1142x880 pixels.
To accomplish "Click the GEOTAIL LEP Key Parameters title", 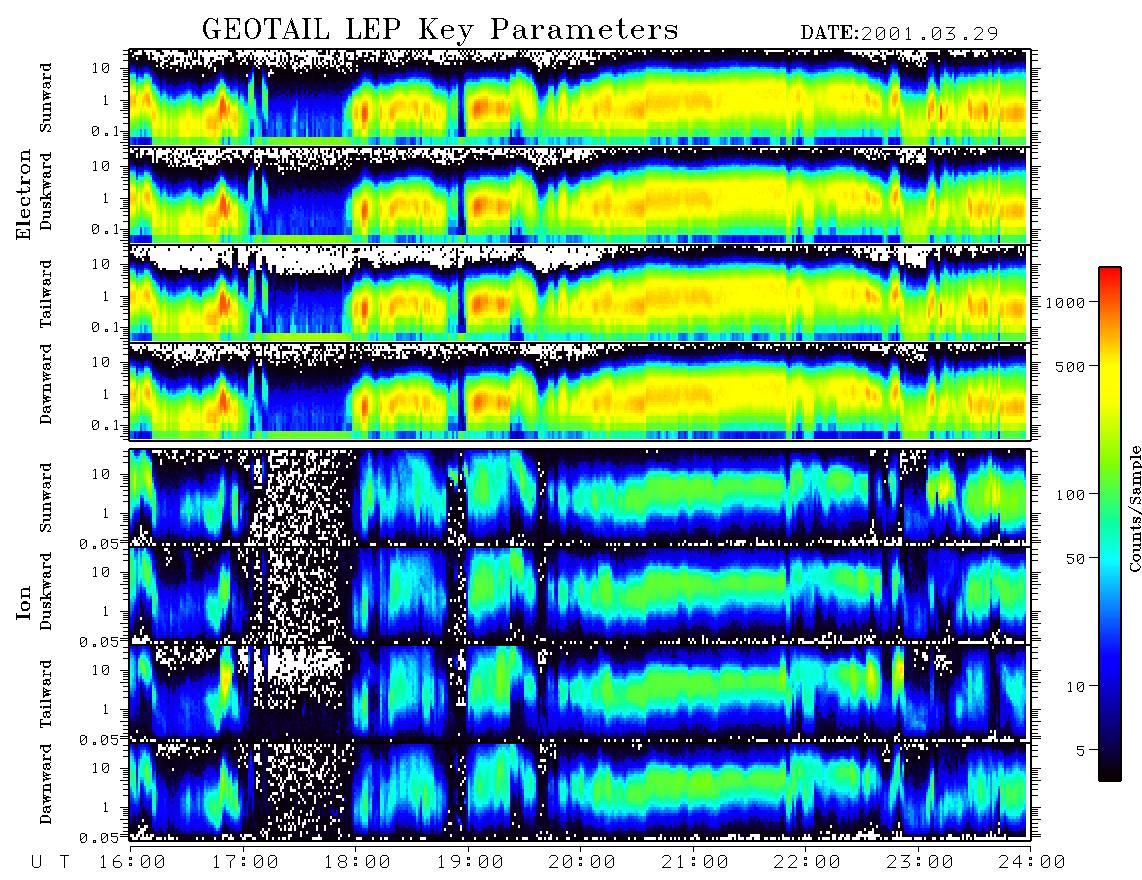I will coord(440,31).
